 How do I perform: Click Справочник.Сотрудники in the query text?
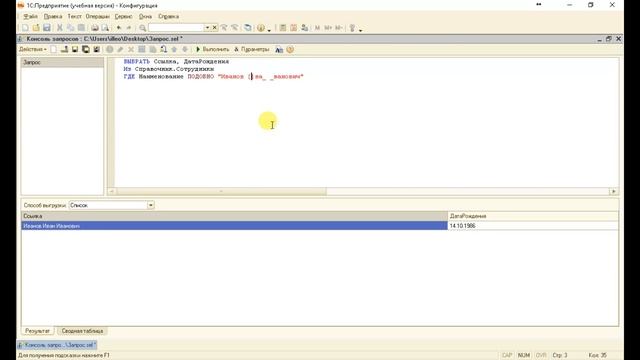[x=174, y=69]
